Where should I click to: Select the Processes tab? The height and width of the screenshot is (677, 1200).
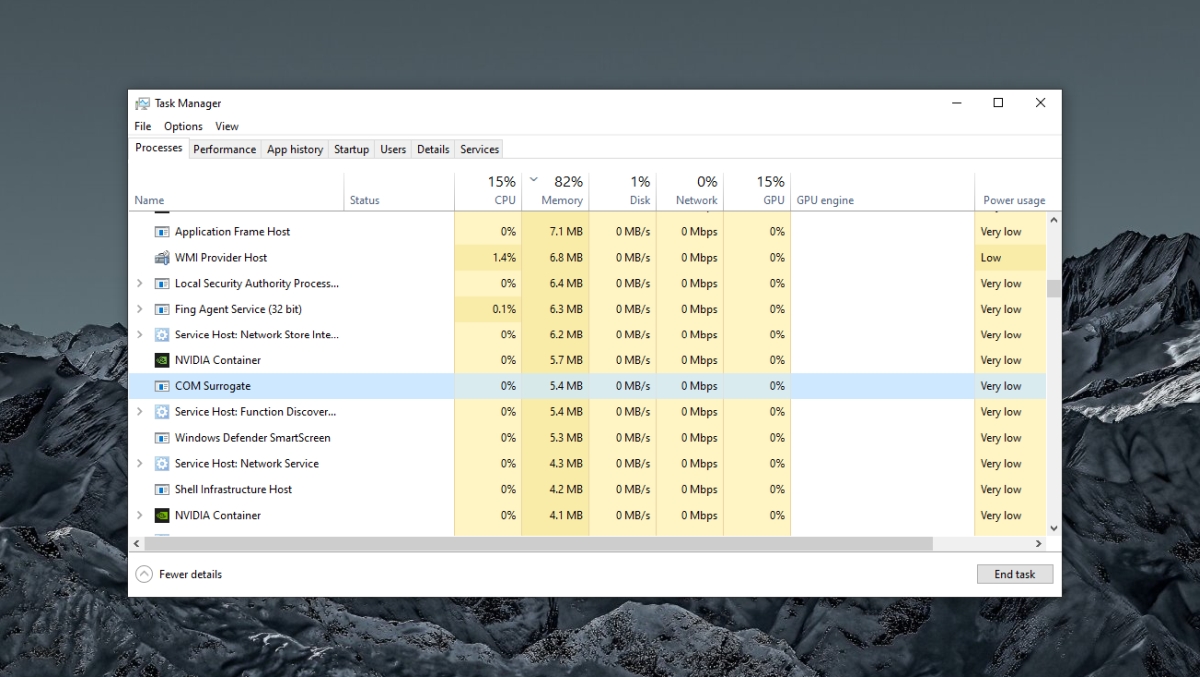159,148
